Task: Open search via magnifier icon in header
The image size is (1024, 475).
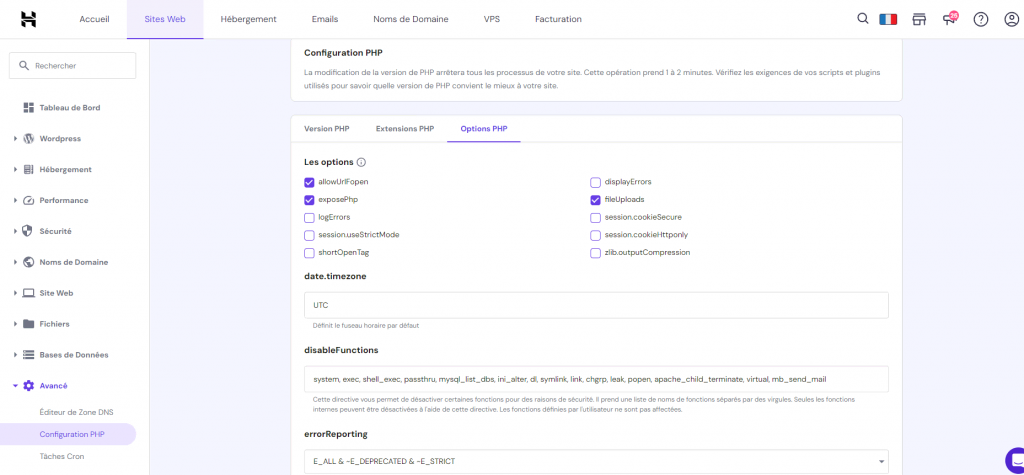Action: tap(863, 19)
